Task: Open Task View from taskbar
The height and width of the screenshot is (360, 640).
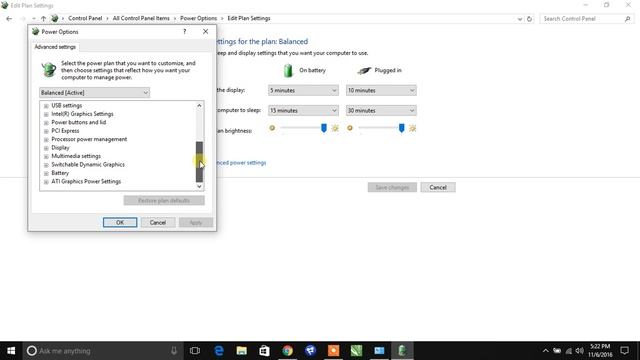Action: click(x=195, y=351)
